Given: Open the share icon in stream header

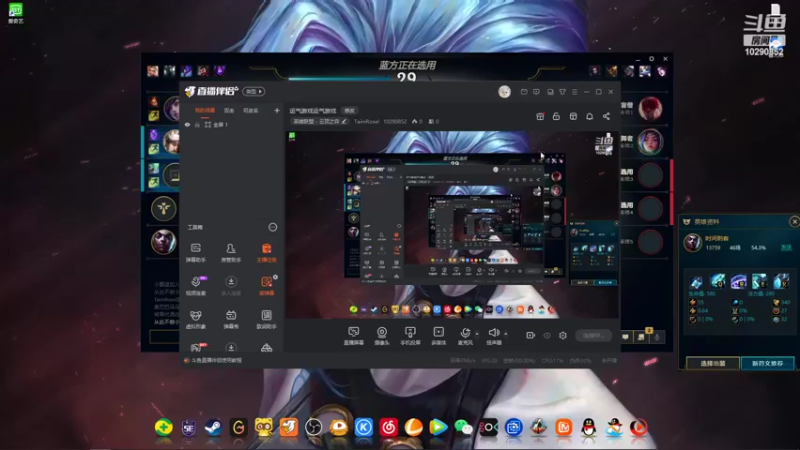Looking at the screenshot, I should (x=606, y=116).
